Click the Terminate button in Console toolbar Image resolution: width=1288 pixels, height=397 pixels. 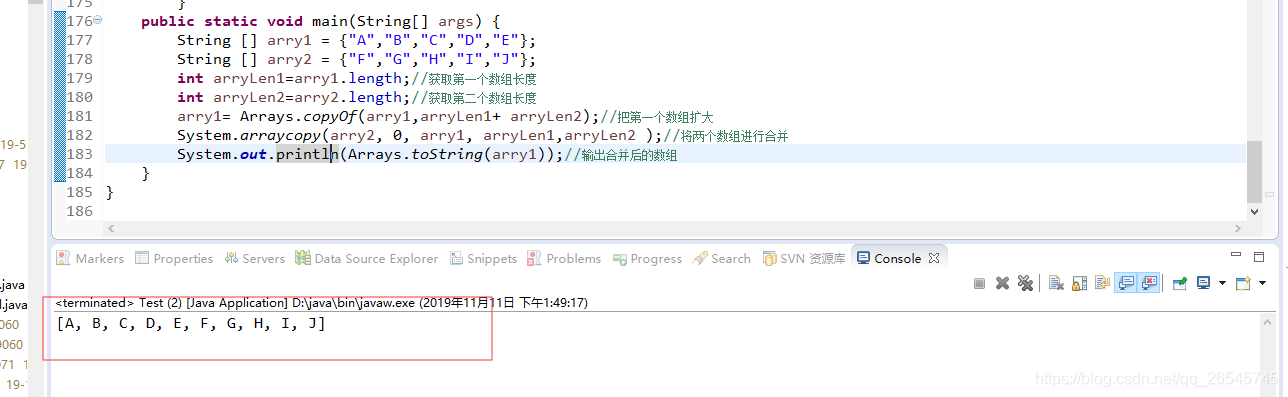(979, 283)
